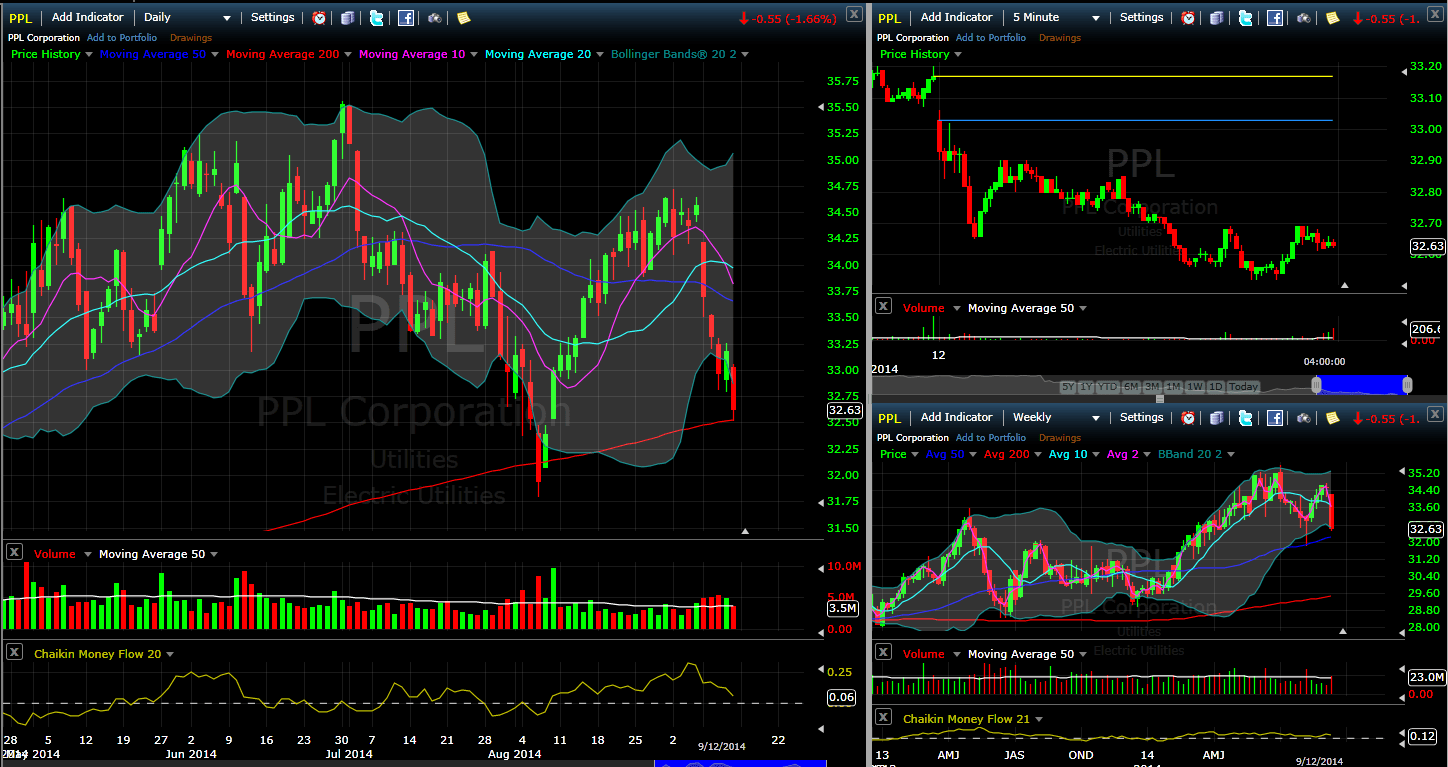Click Daily volume Moving Average 50 label
The width and height of the screenshot is (1448, 767).
point(151,554)
